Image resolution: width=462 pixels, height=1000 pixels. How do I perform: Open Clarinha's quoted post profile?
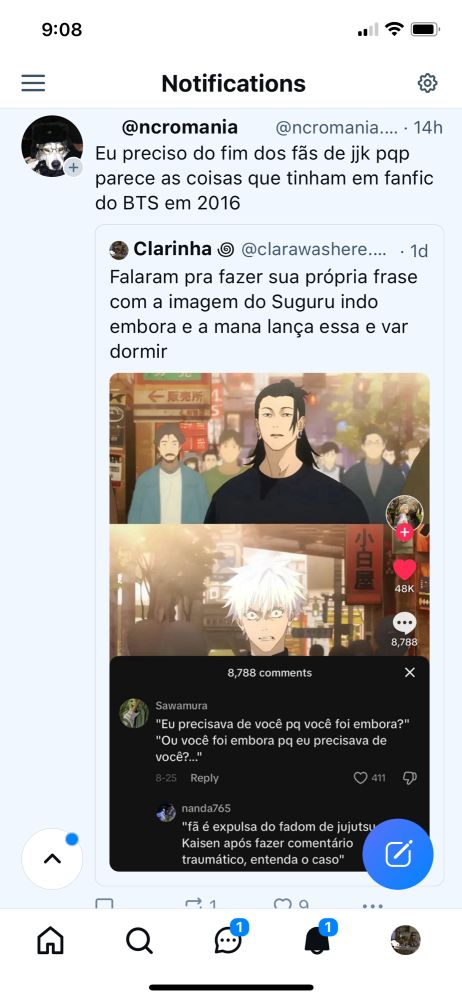click(x=119, y=250)
